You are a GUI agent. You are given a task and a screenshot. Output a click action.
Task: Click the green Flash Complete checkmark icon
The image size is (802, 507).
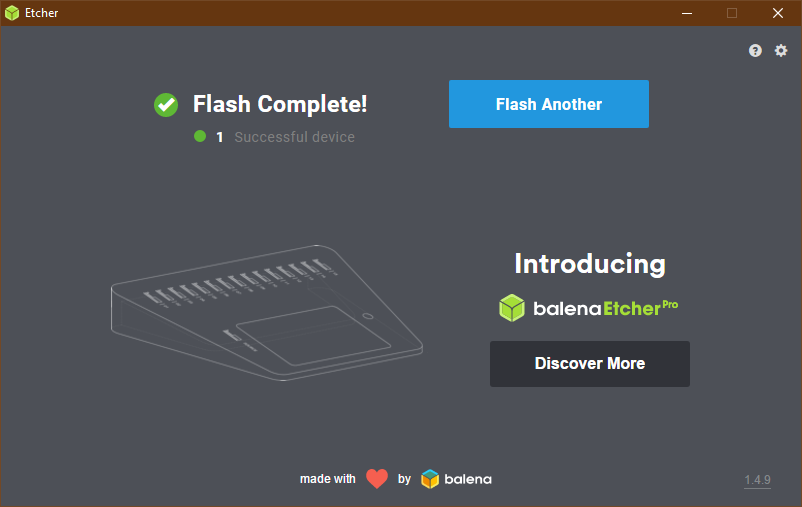point(166,105)
